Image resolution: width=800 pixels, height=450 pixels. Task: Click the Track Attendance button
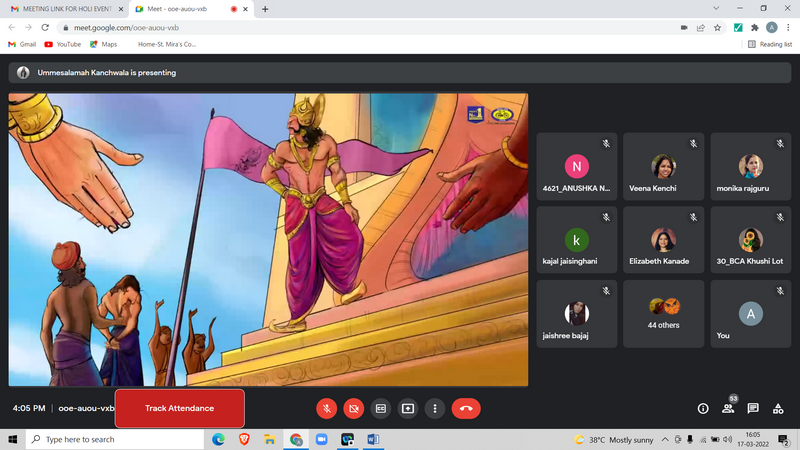tap(180, 408)
